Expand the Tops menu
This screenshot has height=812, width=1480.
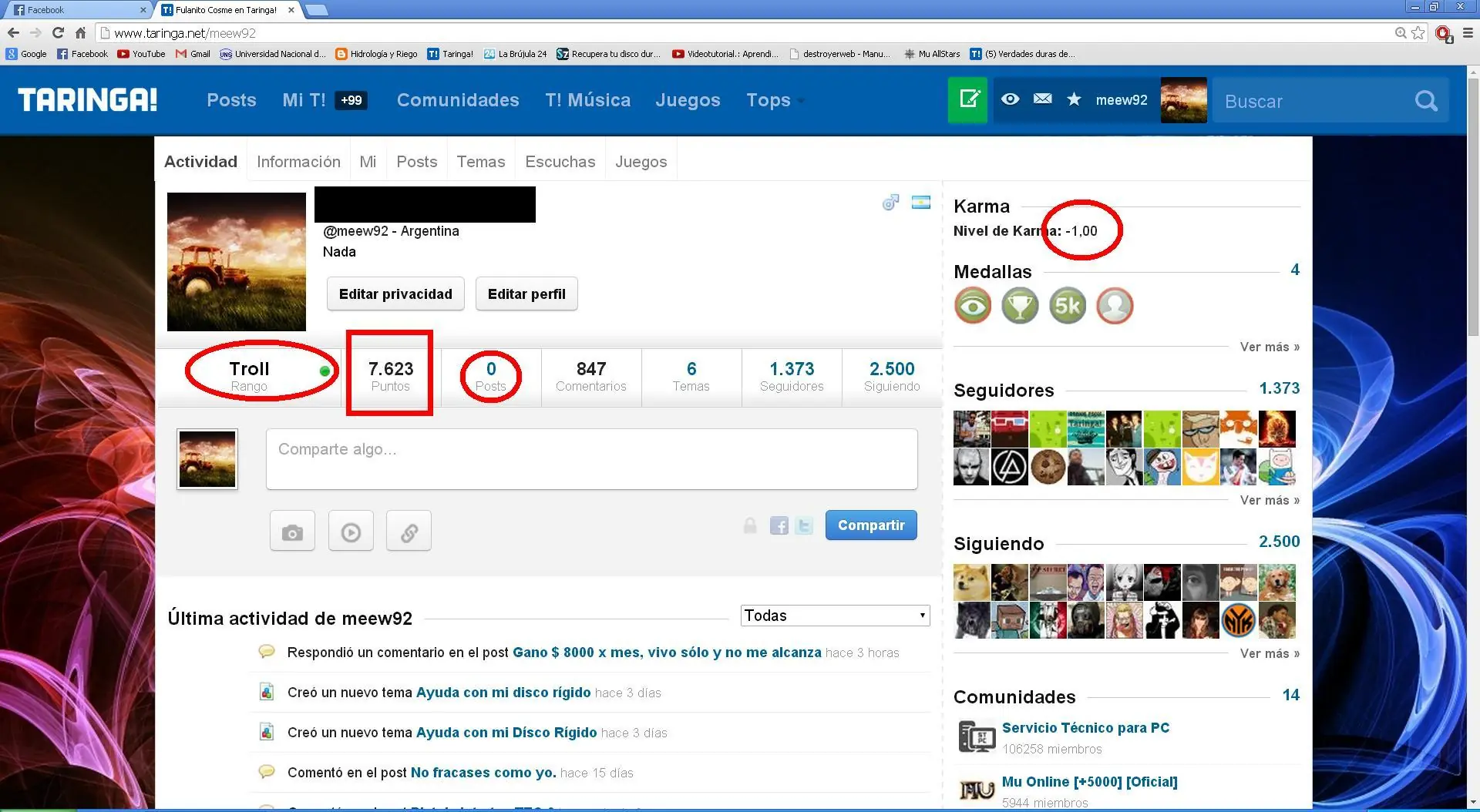(x=774, y=100)
